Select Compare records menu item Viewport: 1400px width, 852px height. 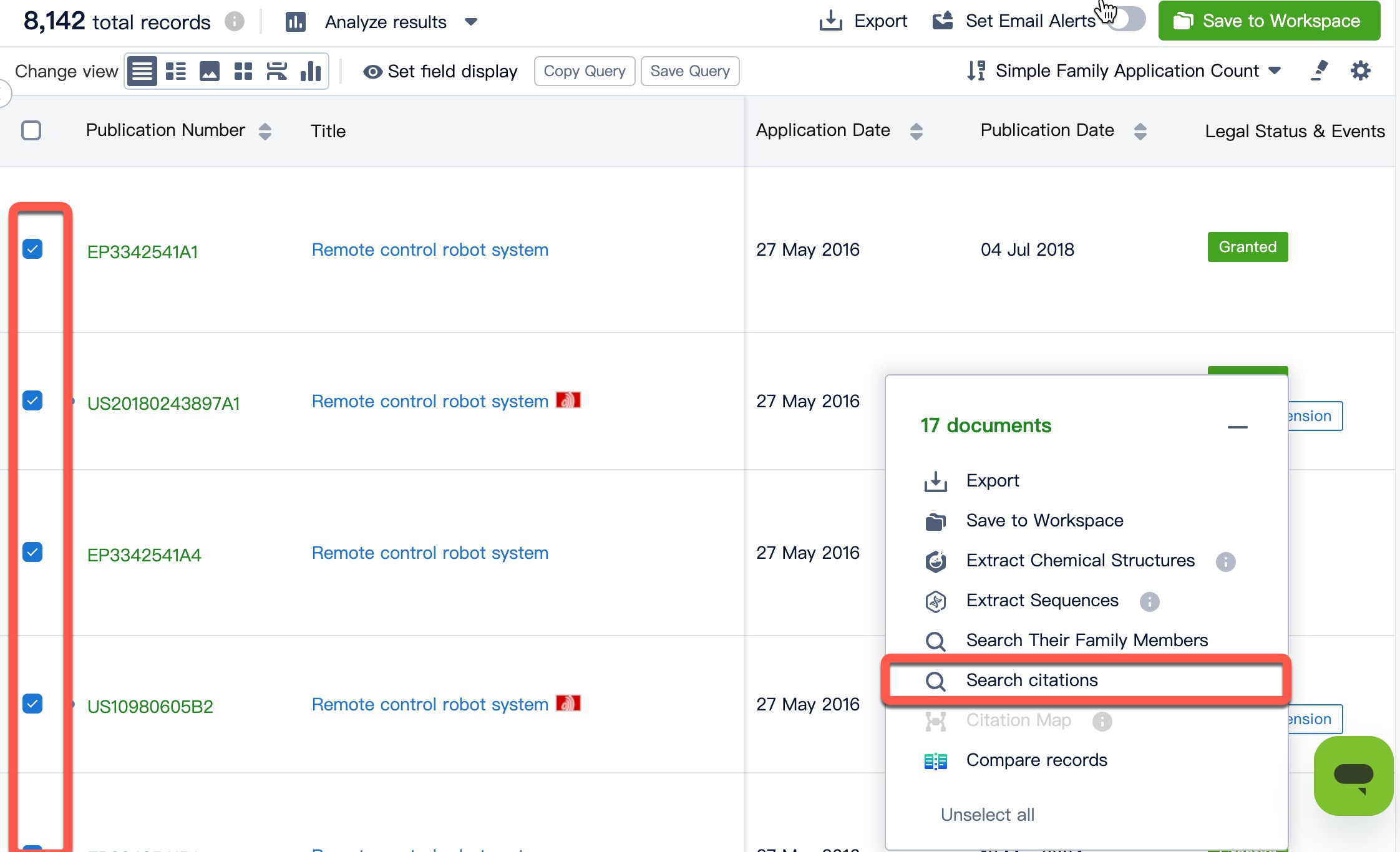(x=1036, y=760)
